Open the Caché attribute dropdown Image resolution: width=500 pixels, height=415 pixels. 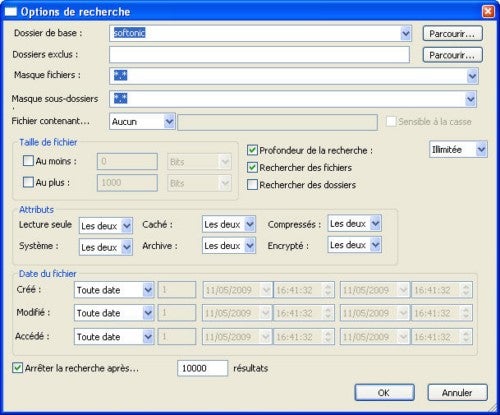point(250,224)
